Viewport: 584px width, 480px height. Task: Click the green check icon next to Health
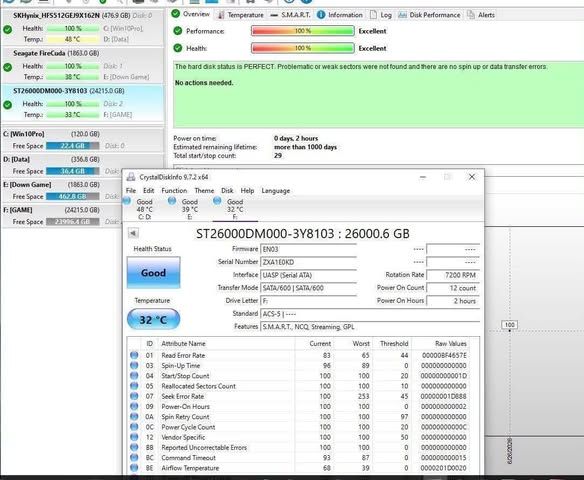[x=178, y=48]
